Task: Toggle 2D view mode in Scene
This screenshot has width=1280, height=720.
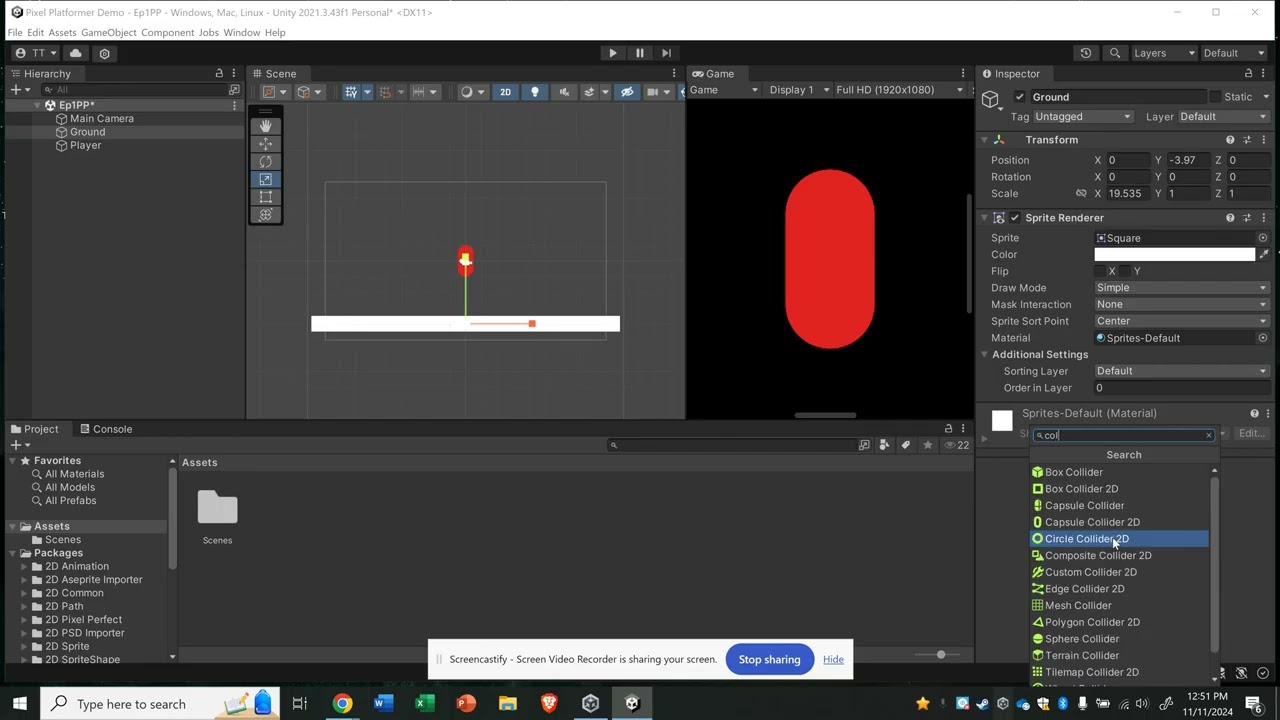Action: [505, 92]
